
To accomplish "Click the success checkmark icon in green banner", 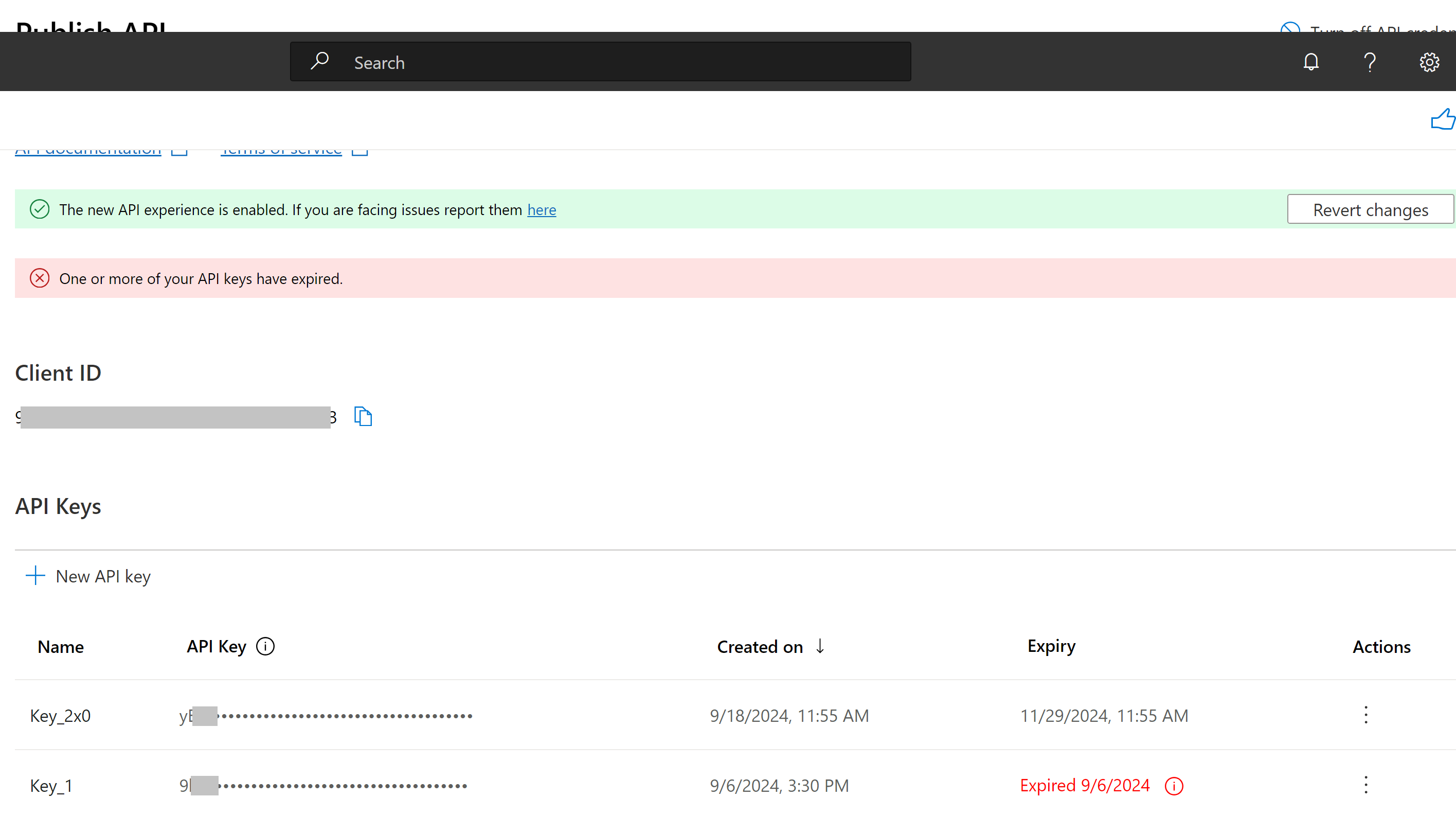I will (39, 209).
